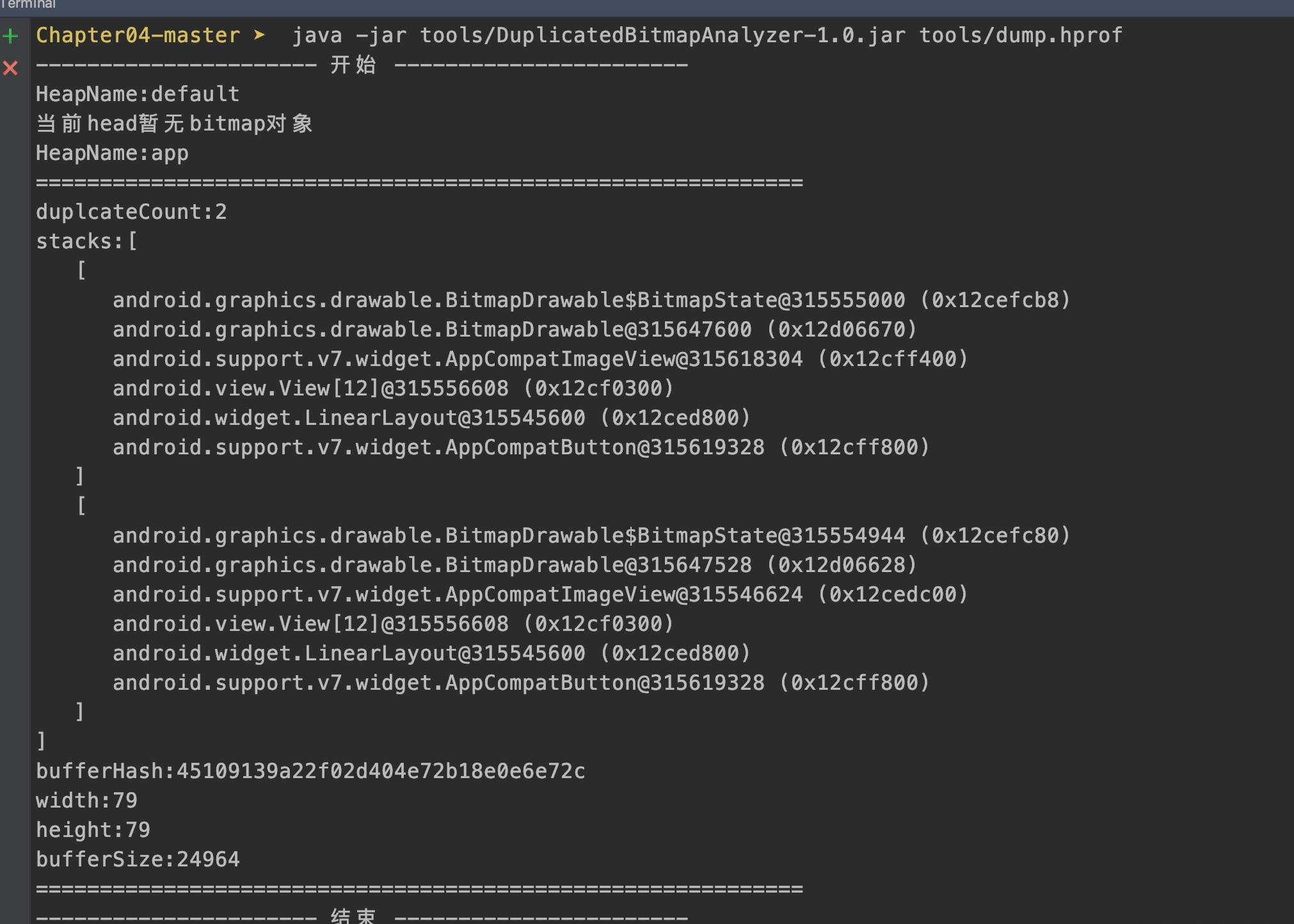
Task: Click the bufferSize:24964 output line
Action: click(x=138, y=860)
